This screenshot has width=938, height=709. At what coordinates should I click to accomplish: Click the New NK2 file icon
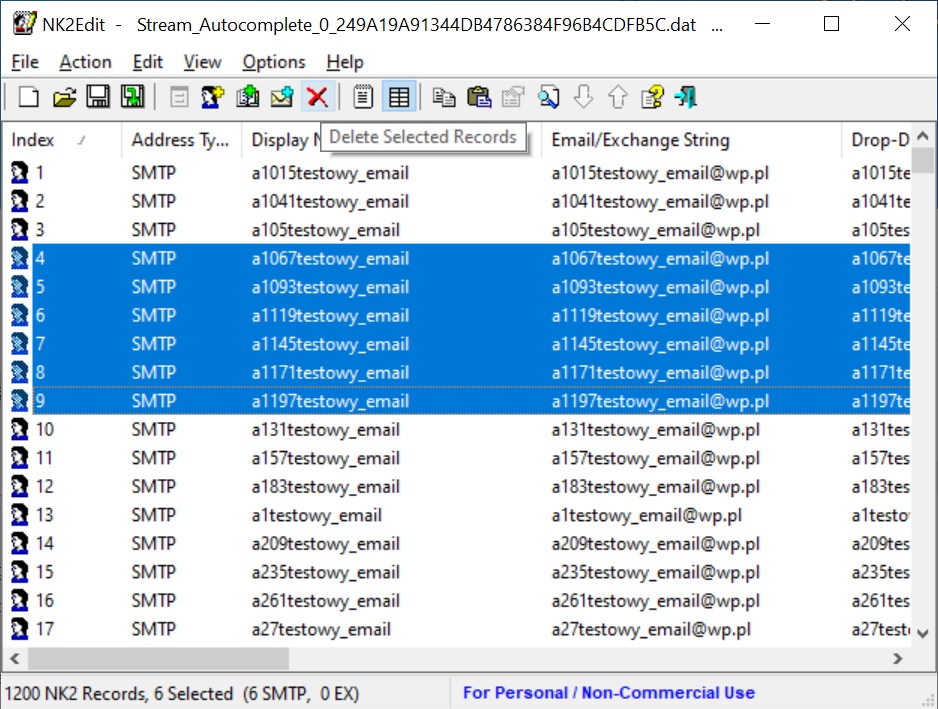30,97
